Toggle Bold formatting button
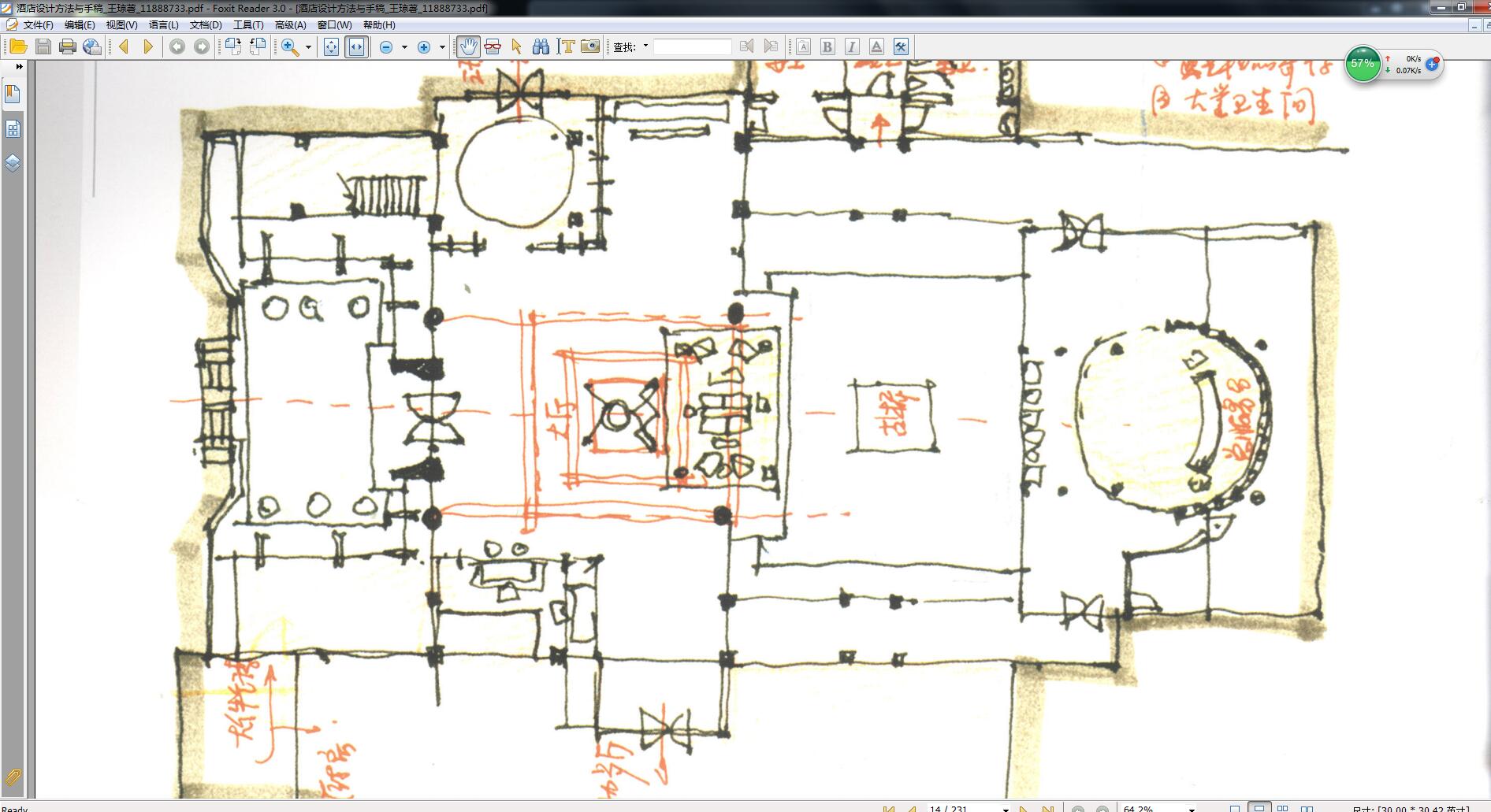The image size is (1491, 812). (827, 47)
